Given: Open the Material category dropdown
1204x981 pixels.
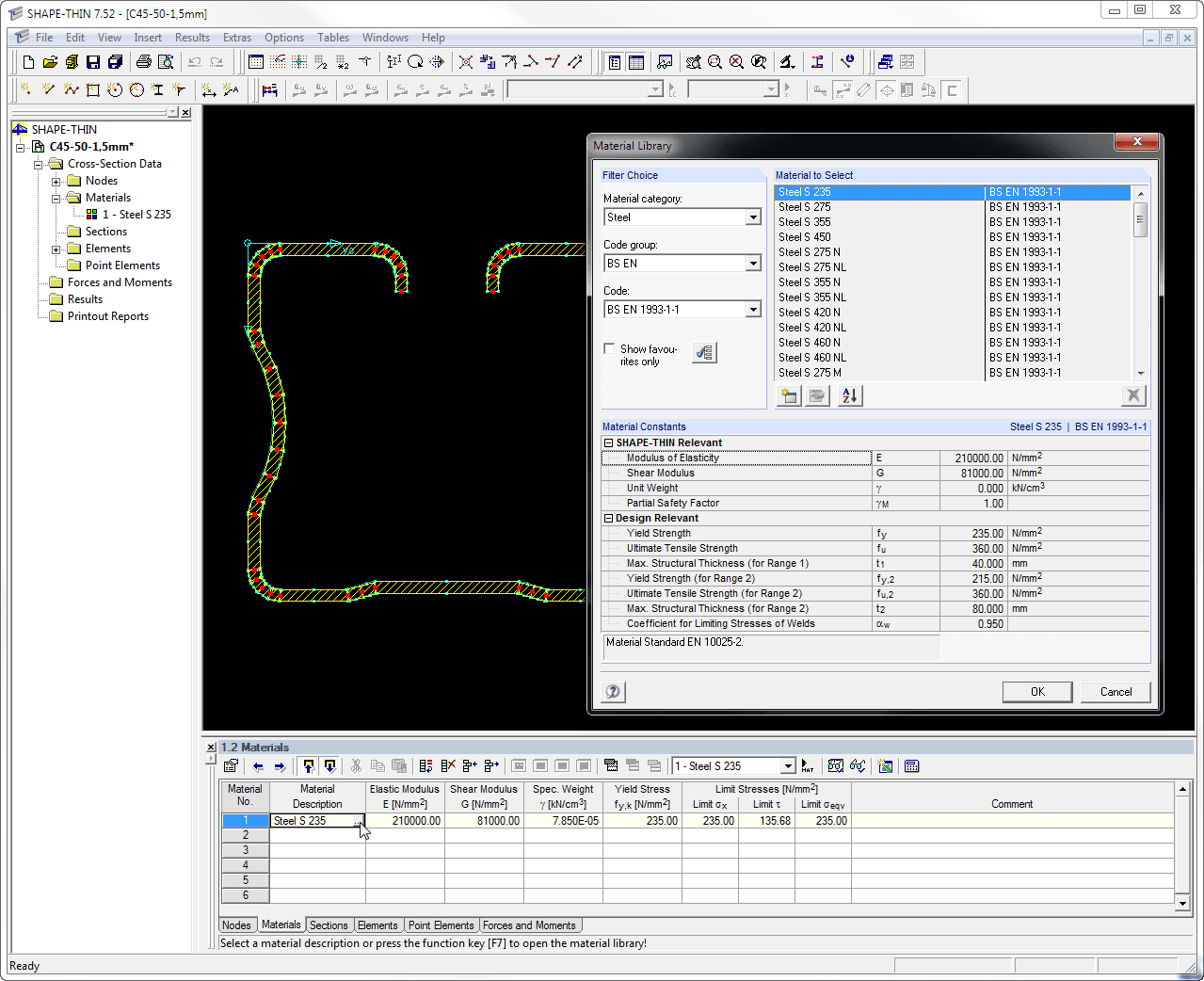Looking at the screenshot, I should [x=752, y=217].
